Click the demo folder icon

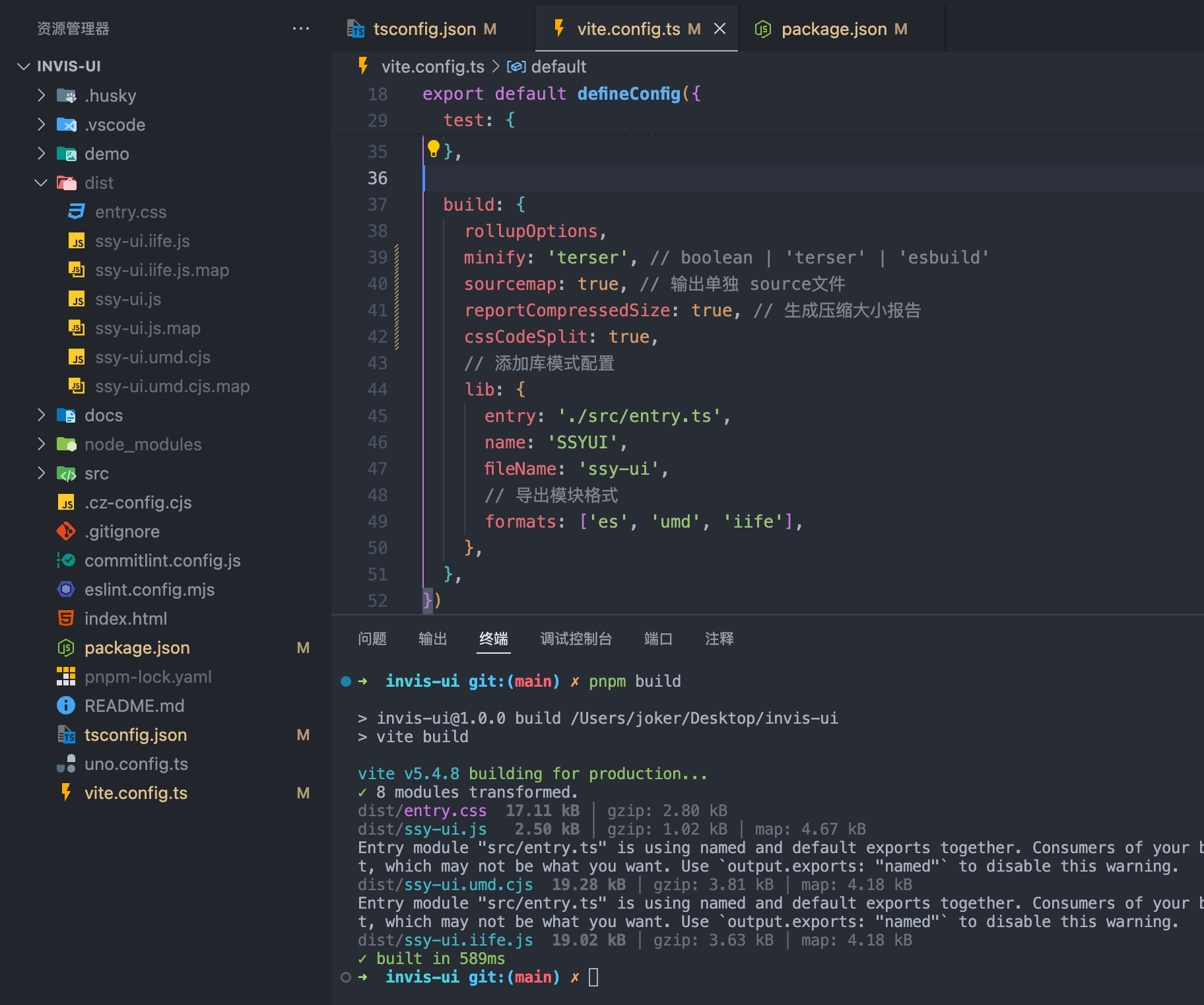[66, 154]
